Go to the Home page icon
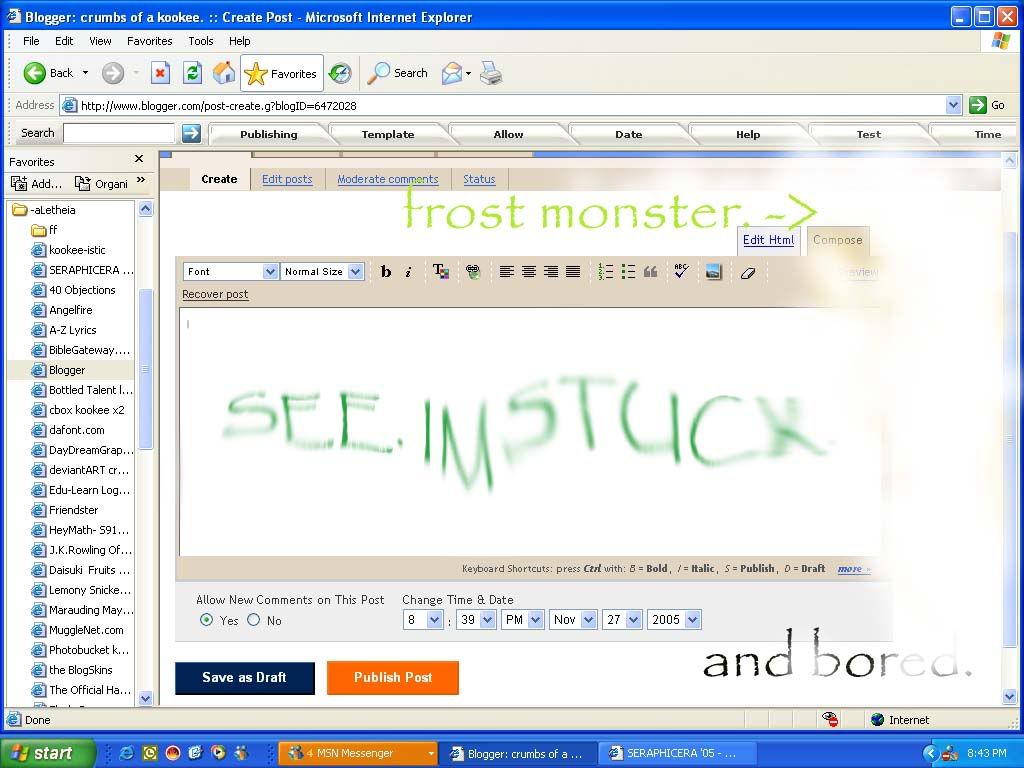The image size is (1024, 768). pos(224,73)
